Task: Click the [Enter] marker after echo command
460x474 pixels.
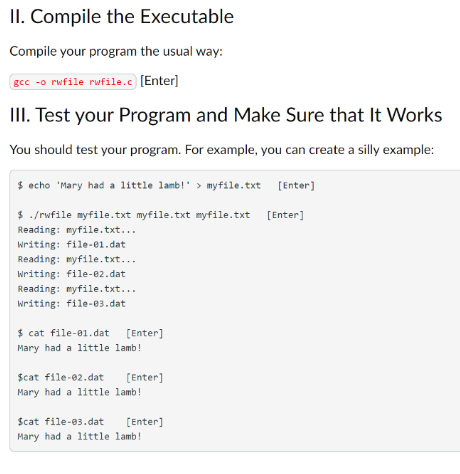Action: point(296,185)
